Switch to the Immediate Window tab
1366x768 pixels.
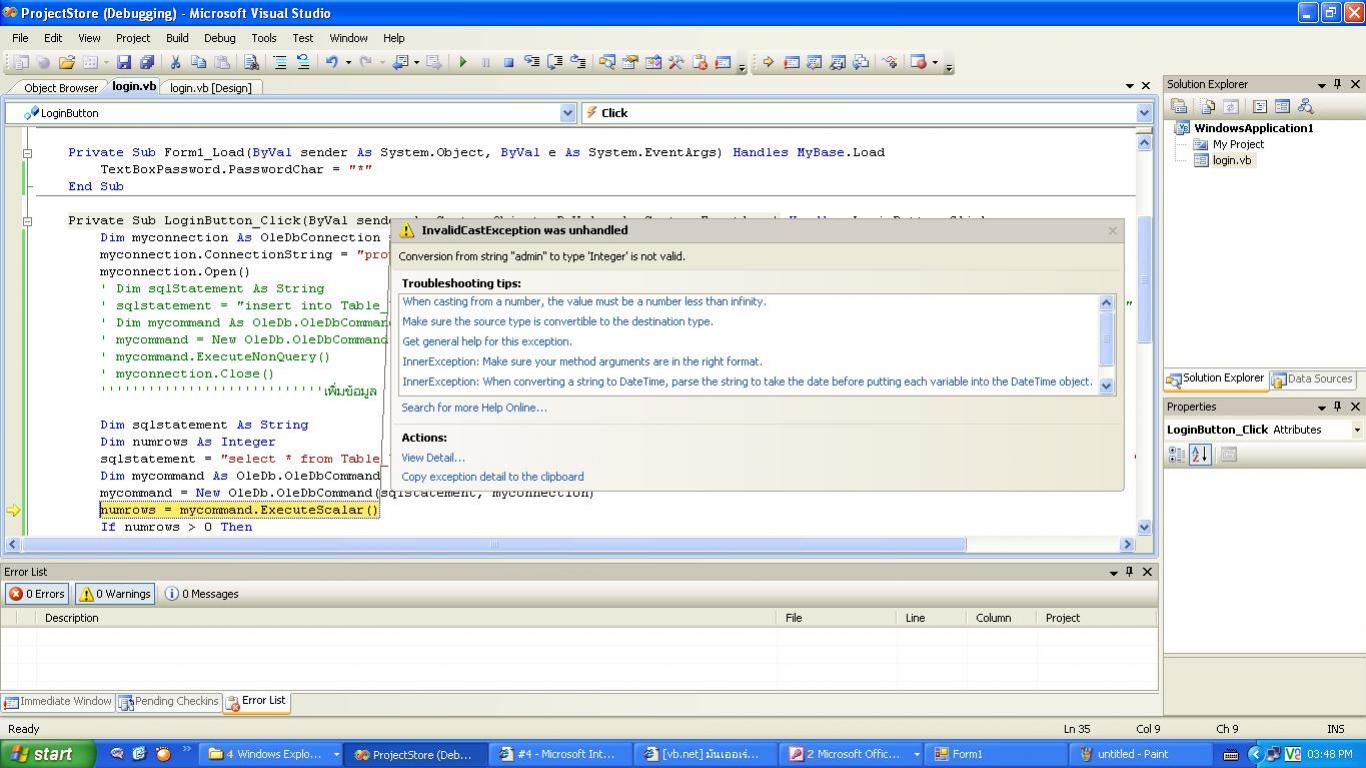(58, 701)
